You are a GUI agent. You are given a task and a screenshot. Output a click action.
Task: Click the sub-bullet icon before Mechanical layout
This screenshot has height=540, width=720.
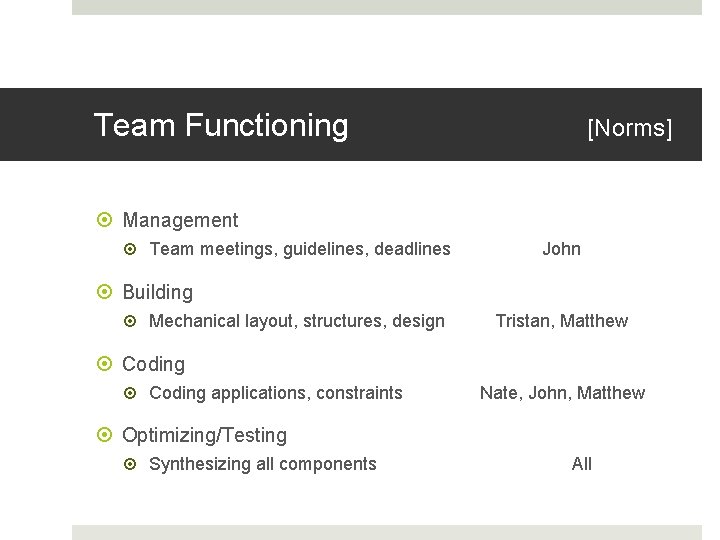(135, 321)
